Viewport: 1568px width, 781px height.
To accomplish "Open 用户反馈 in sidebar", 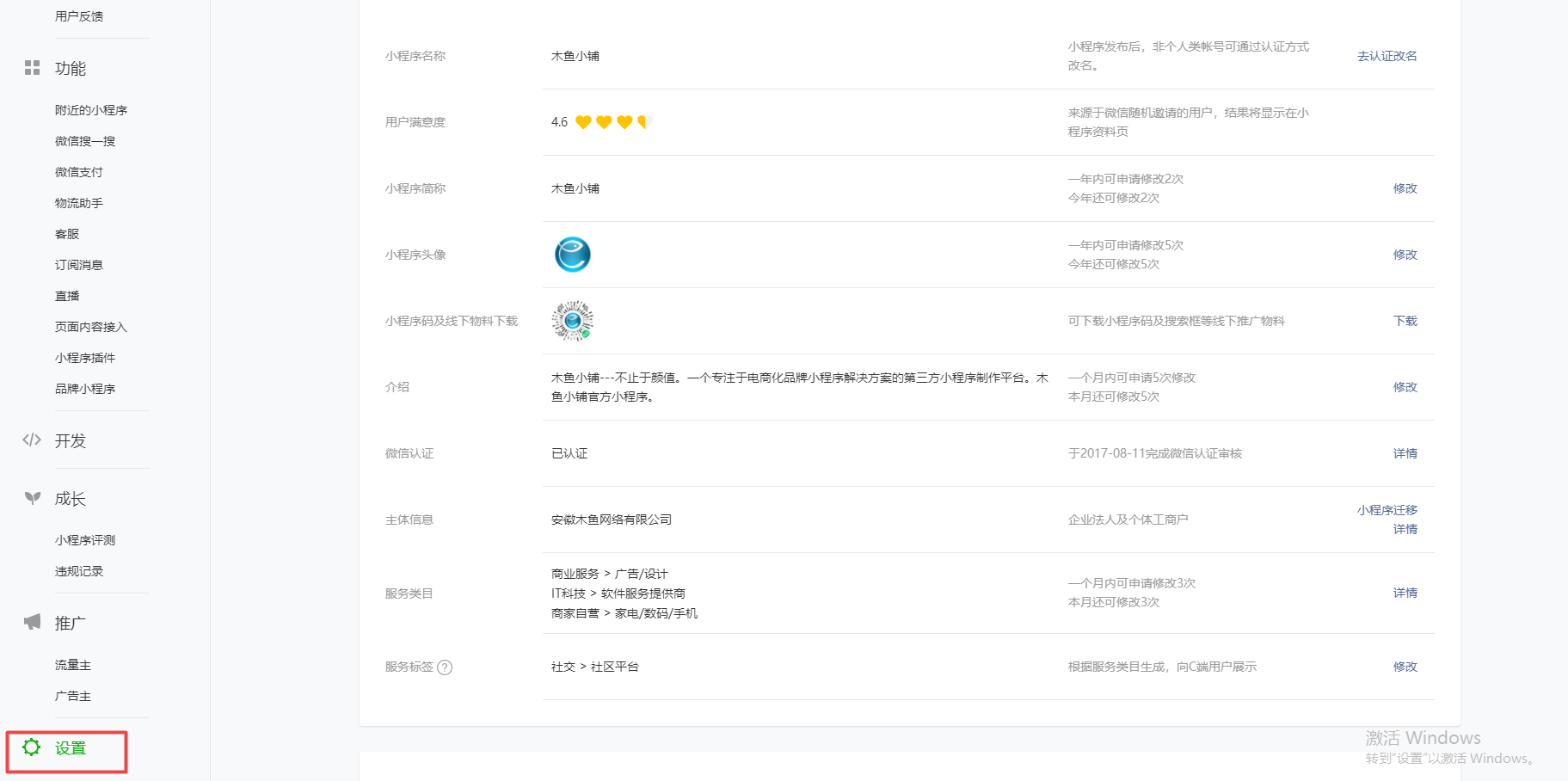I will (79, 16).
